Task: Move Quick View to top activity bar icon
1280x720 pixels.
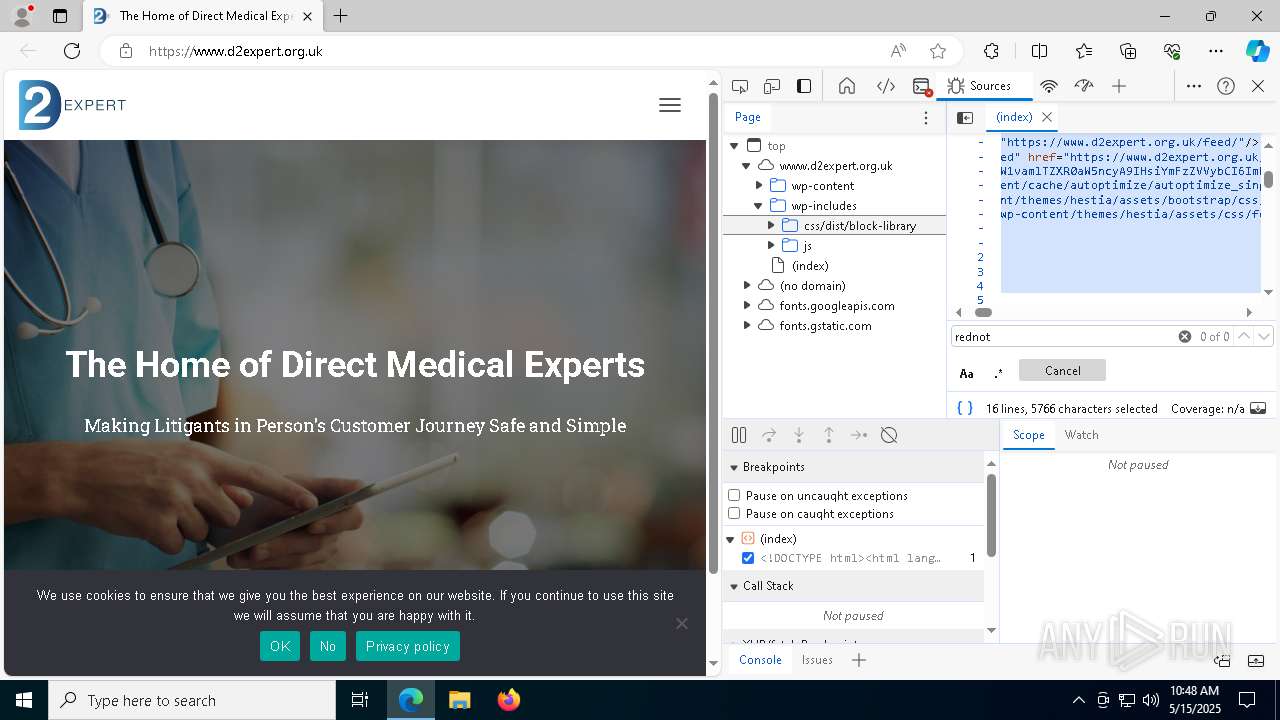Action: point(1222,661)
